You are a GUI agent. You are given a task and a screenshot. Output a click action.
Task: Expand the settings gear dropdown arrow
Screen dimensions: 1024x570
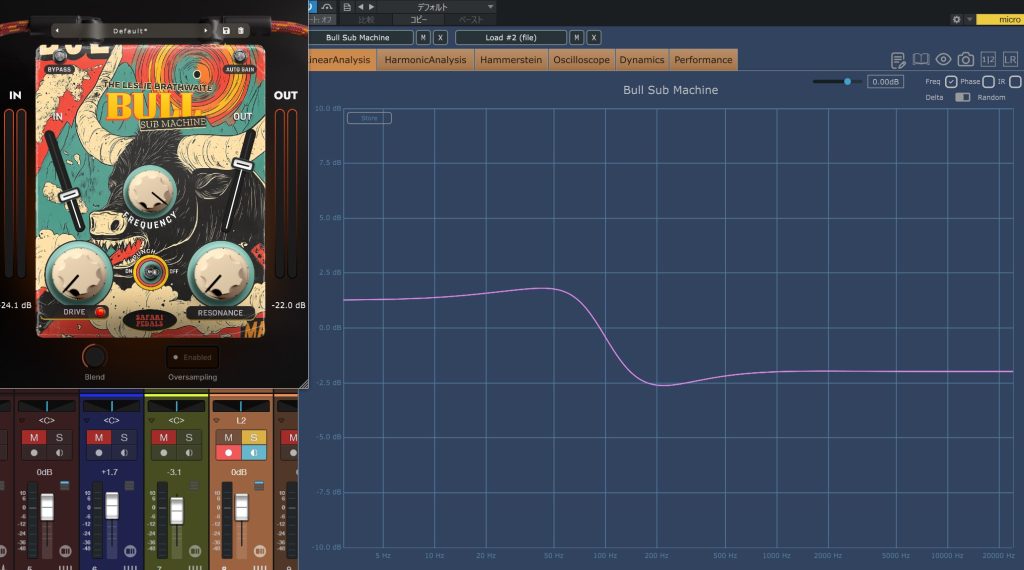pyautogui.click(x=969, y=19)
